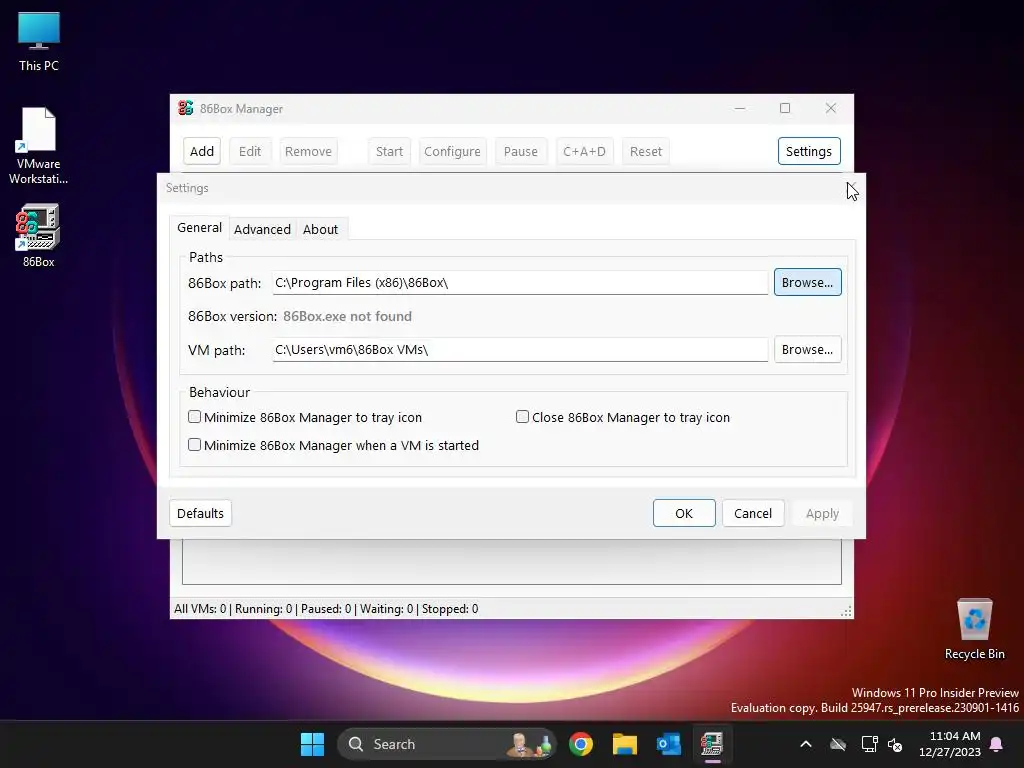Open the taskbar clock and date
The width and height of the screenshot is (1024, 768).
pyautogui.click(x=950, y=744)
